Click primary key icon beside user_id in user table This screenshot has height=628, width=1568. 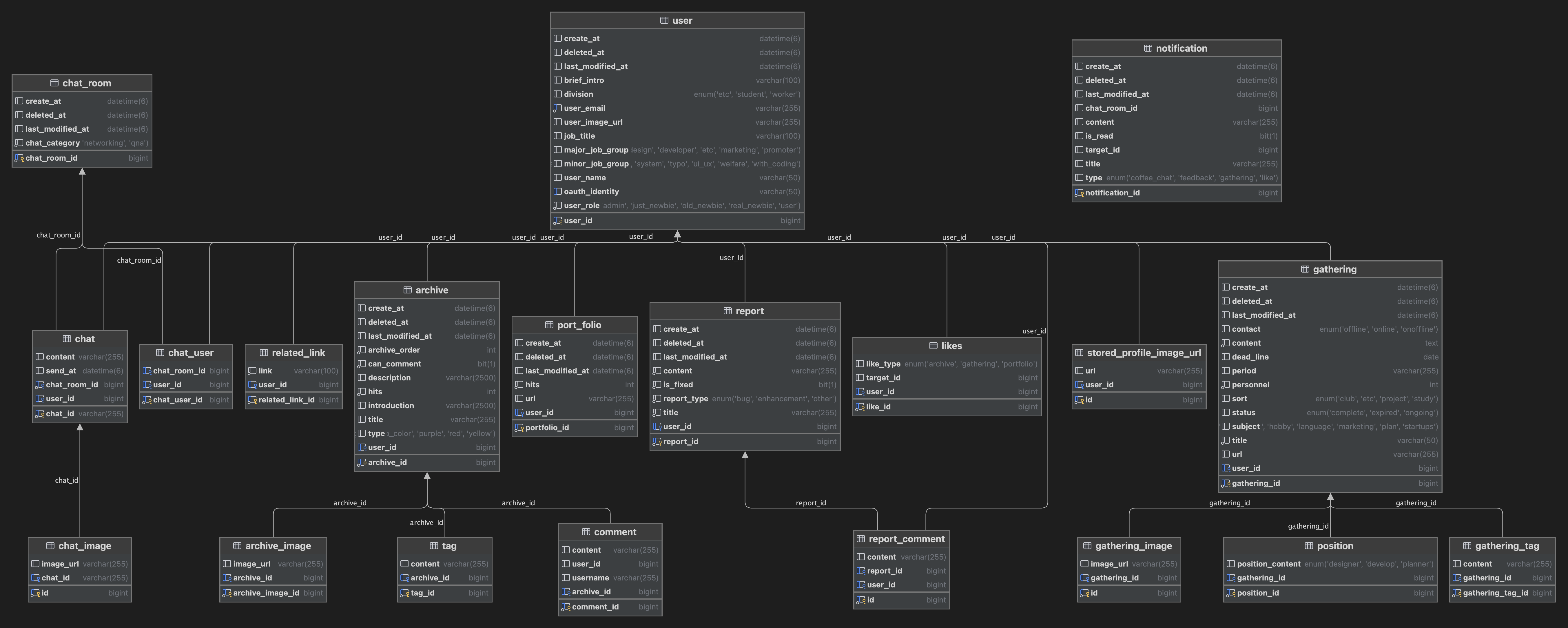point(557,221)
